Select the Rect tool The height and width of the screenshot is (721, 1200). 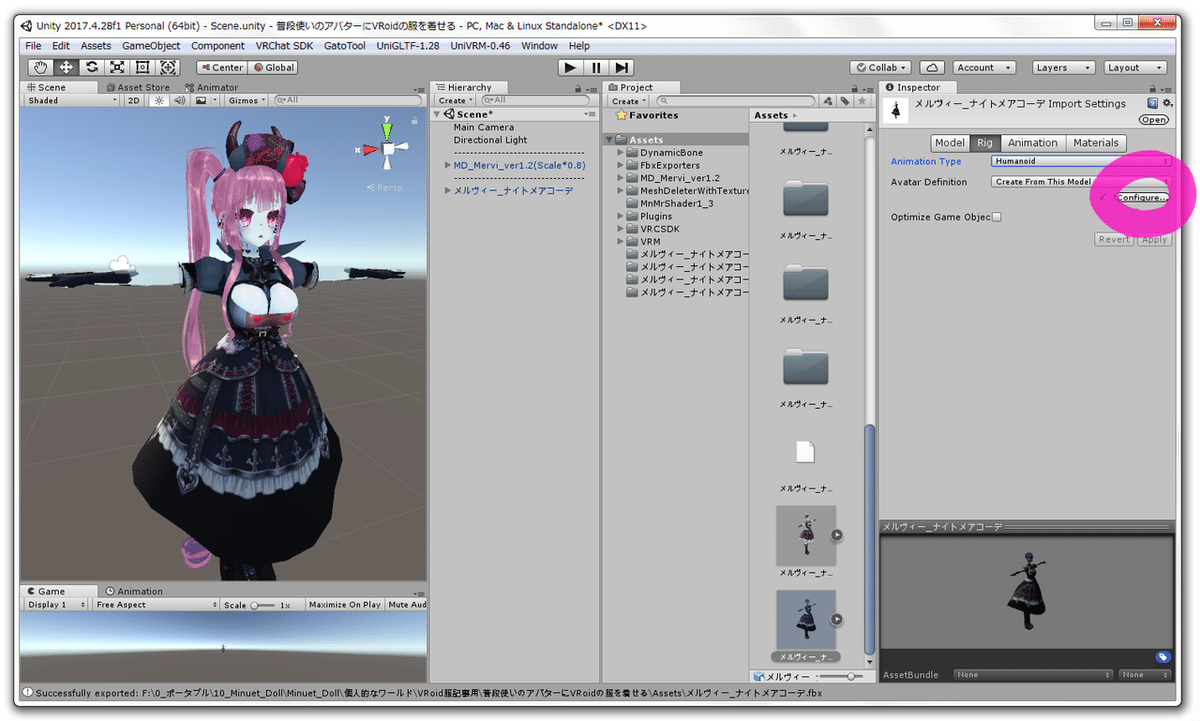(142, 67)
